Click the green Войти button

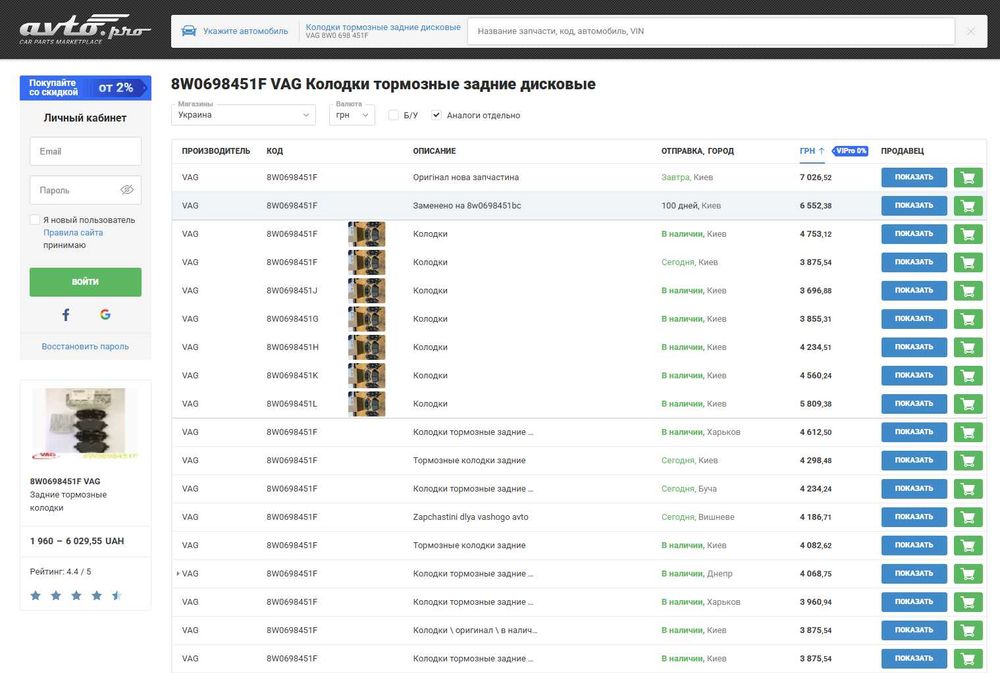[85, 281]
